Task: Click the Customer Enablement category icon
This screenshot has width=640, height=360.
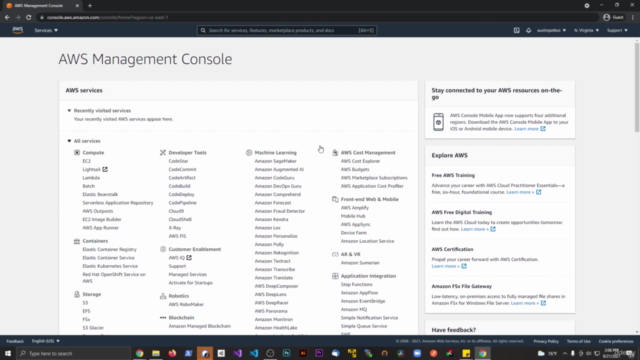Action: coord(163,249)
